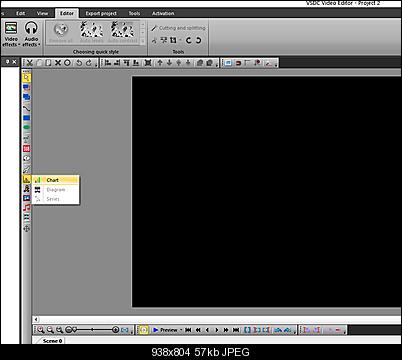The image size is (402, 360).
Task: Click the Delete X toolbar icon
Action: (x=58, y=63)
